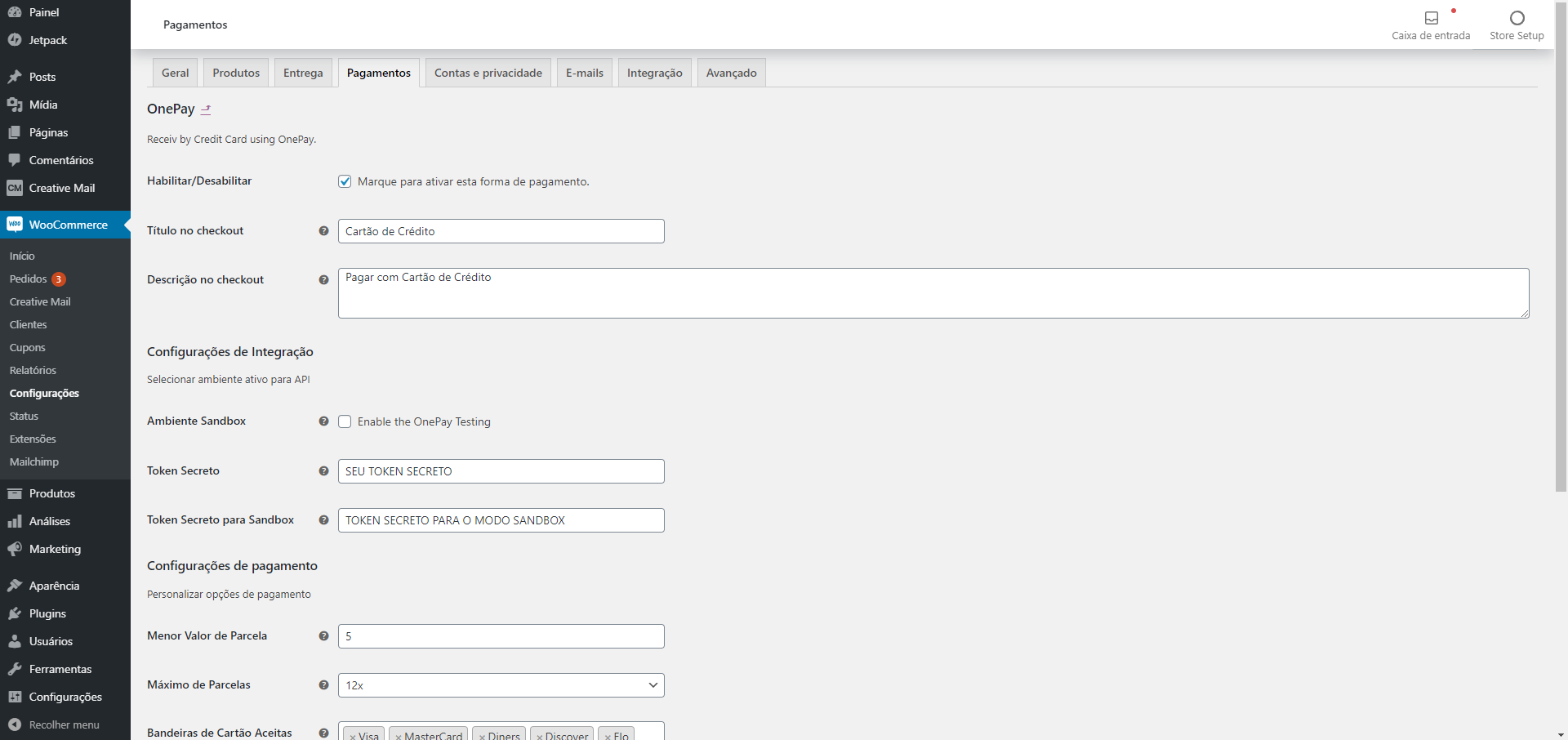Switch to the Geral tab

[x=176, y=73]
